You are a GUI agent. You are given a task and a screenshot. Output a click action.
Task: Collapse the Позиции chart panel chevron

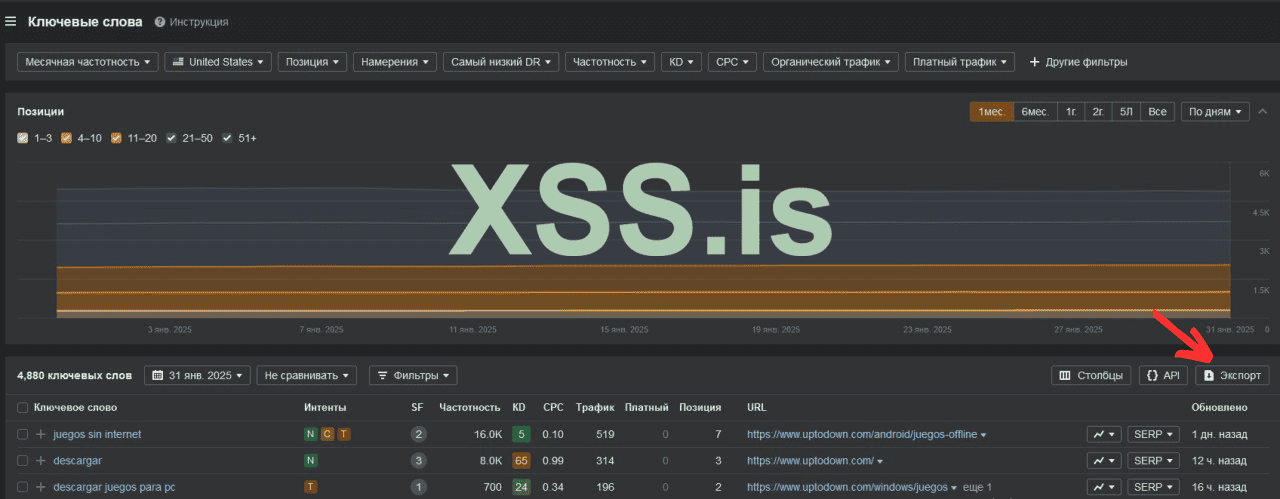(x=1262, y=111)
